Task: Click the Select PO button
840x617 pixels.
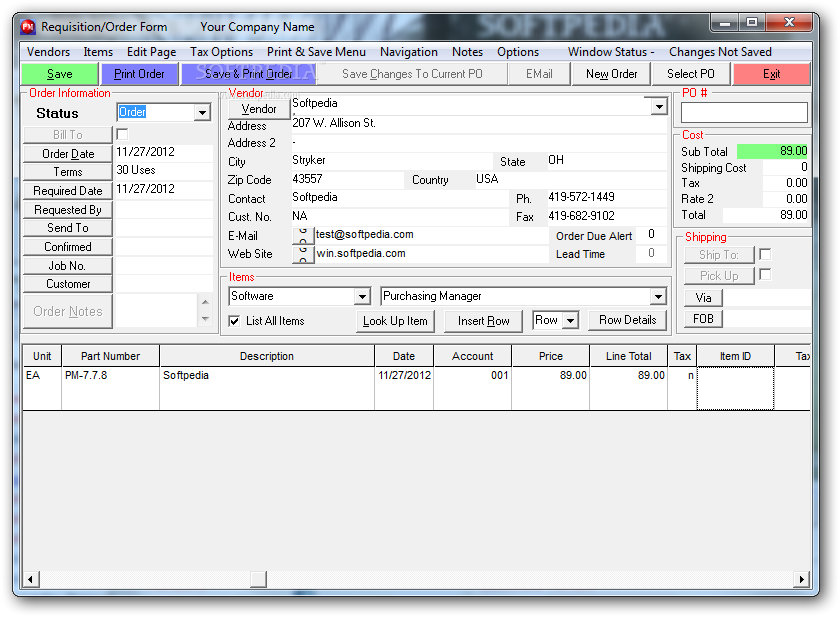Action: (x=691, y=74)
